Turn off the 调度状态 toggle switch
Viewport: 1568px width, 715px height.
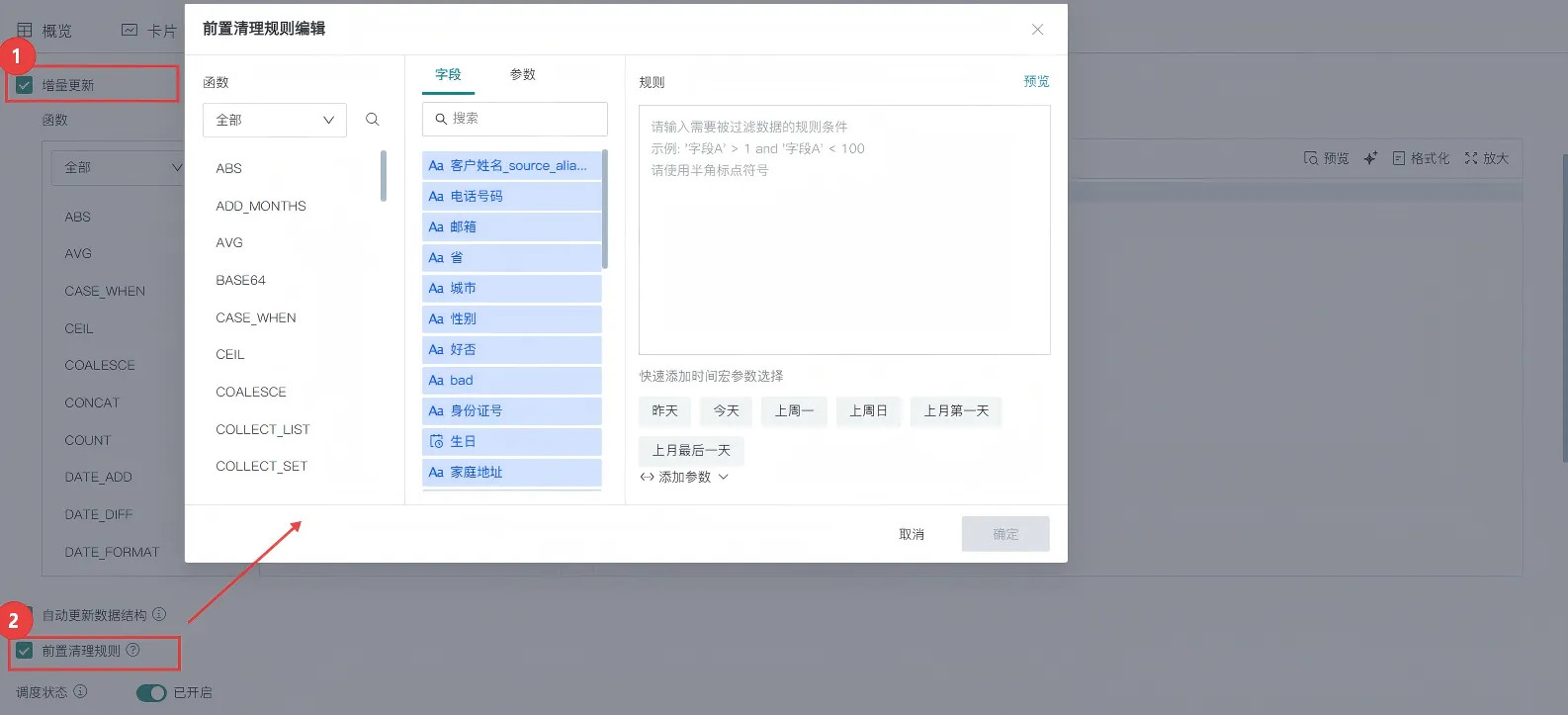click(x=151, y=692)
